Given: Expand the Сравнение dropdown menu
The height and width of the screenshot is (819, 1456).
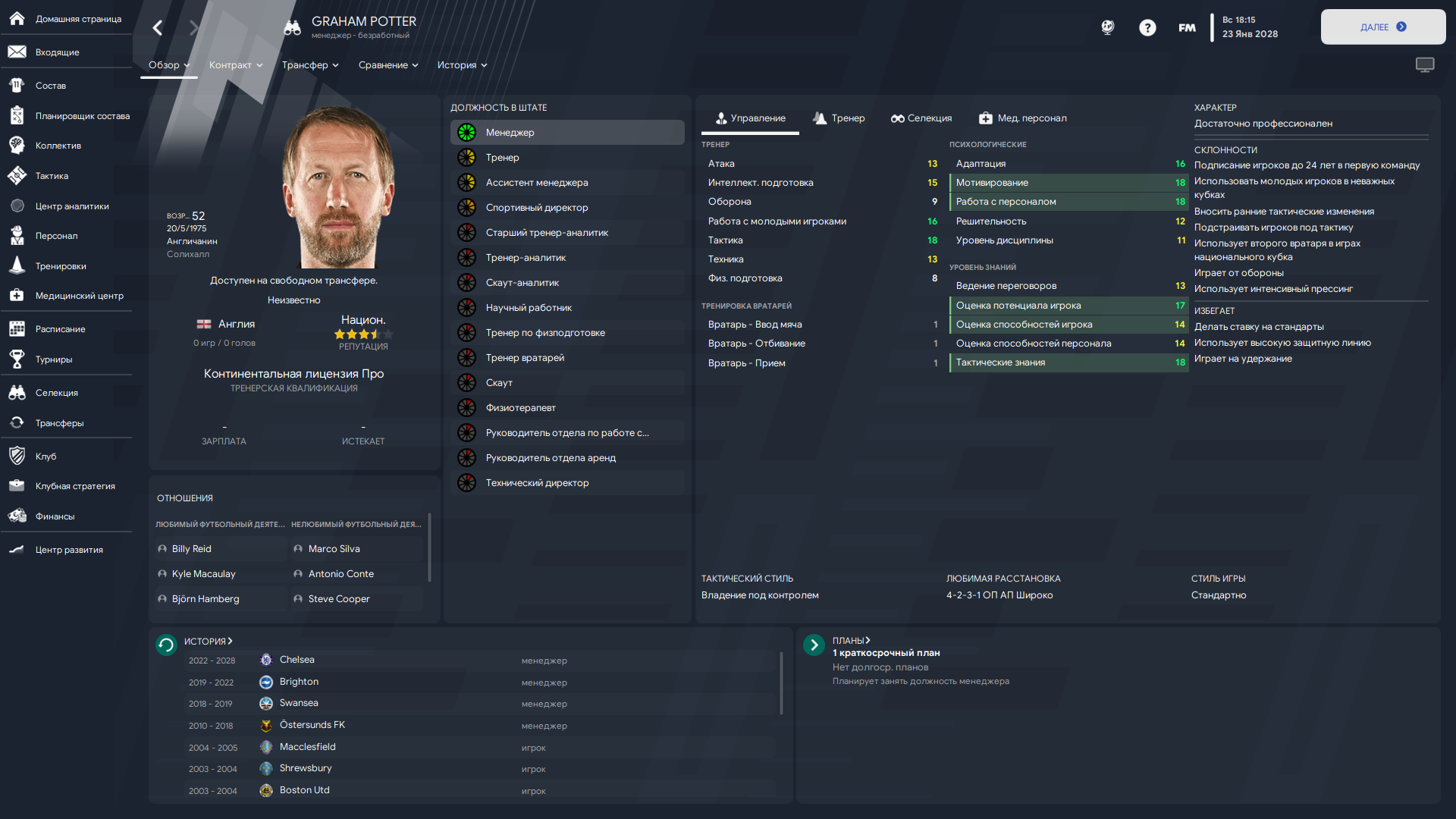Looking at the screenshot, I should click(388, 65).
